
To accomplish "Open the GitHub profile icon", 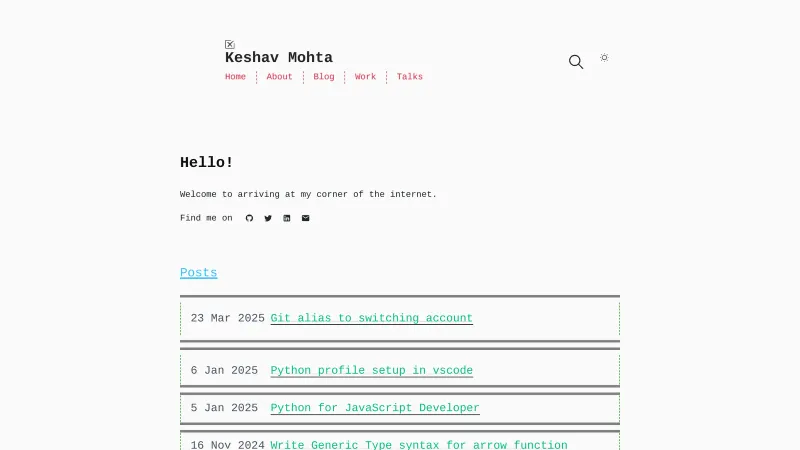I will [x=250, y=218].
